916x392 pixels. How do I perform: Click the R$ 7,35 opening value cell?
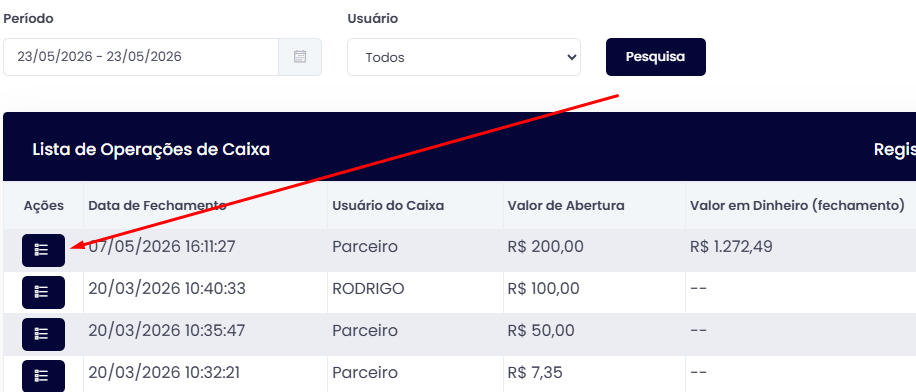(x=535, y=372)
